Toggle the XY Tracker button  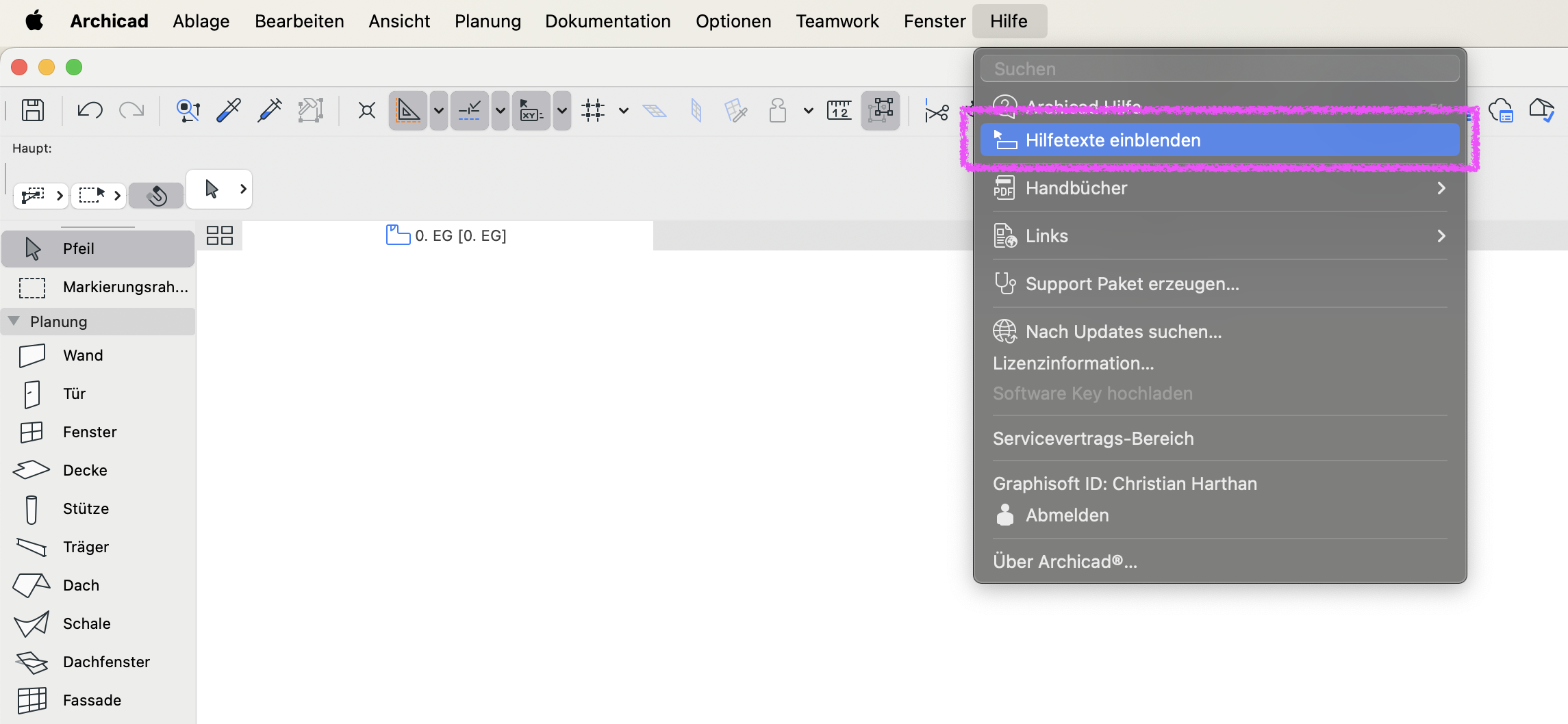coord(531,110)
